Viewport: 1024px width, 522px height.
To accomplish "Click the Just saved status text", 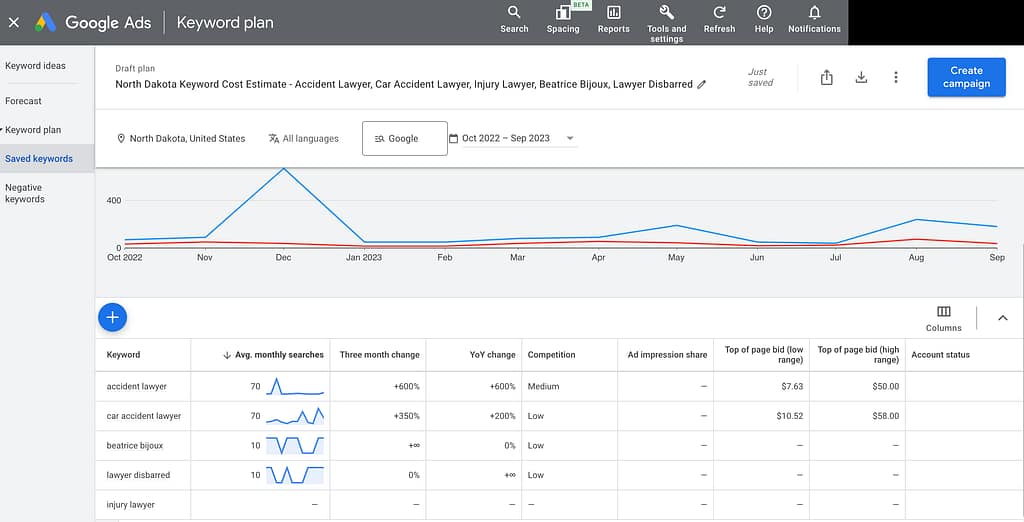I will (x=760, y=77).
